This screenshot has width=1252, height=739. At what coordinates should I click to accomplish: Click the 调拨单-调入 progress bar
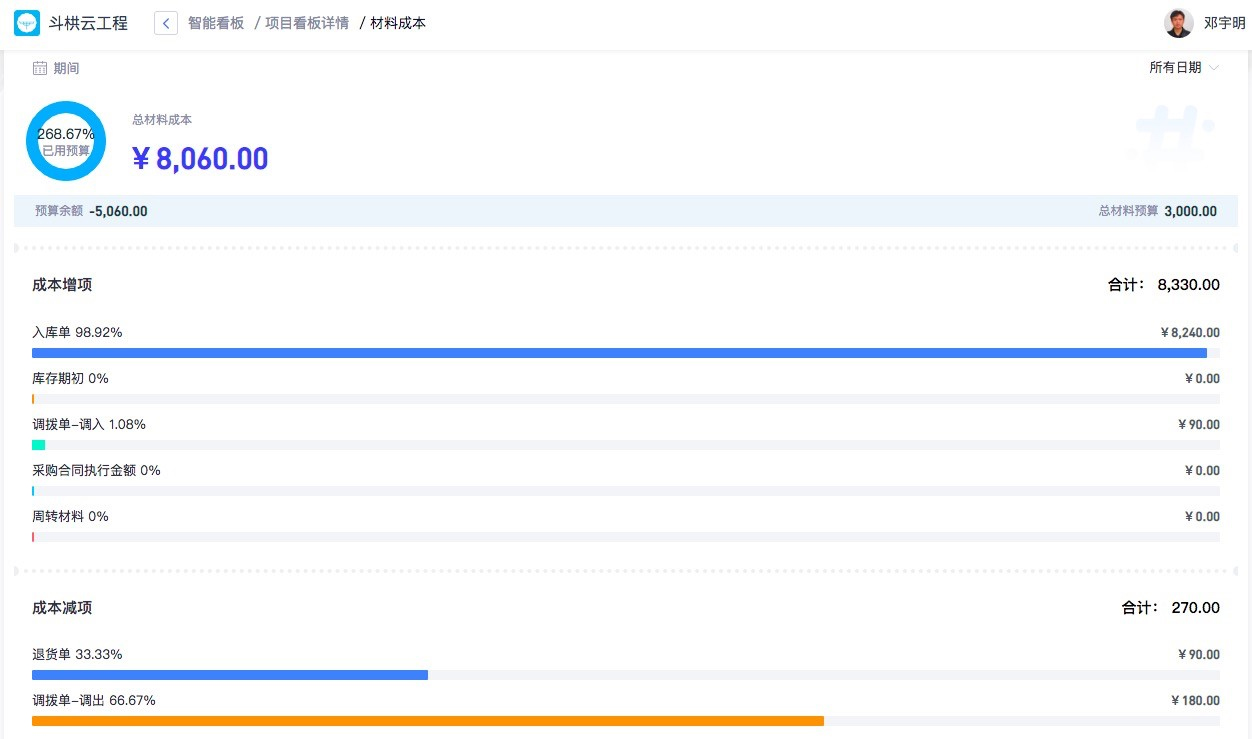click(x=39, y=445)
